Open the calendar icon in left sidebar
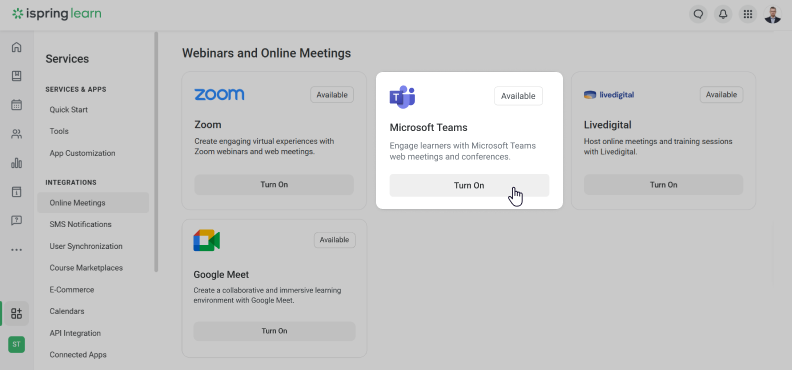The width and height of the screenshot is (792, 370). (17, 105)
